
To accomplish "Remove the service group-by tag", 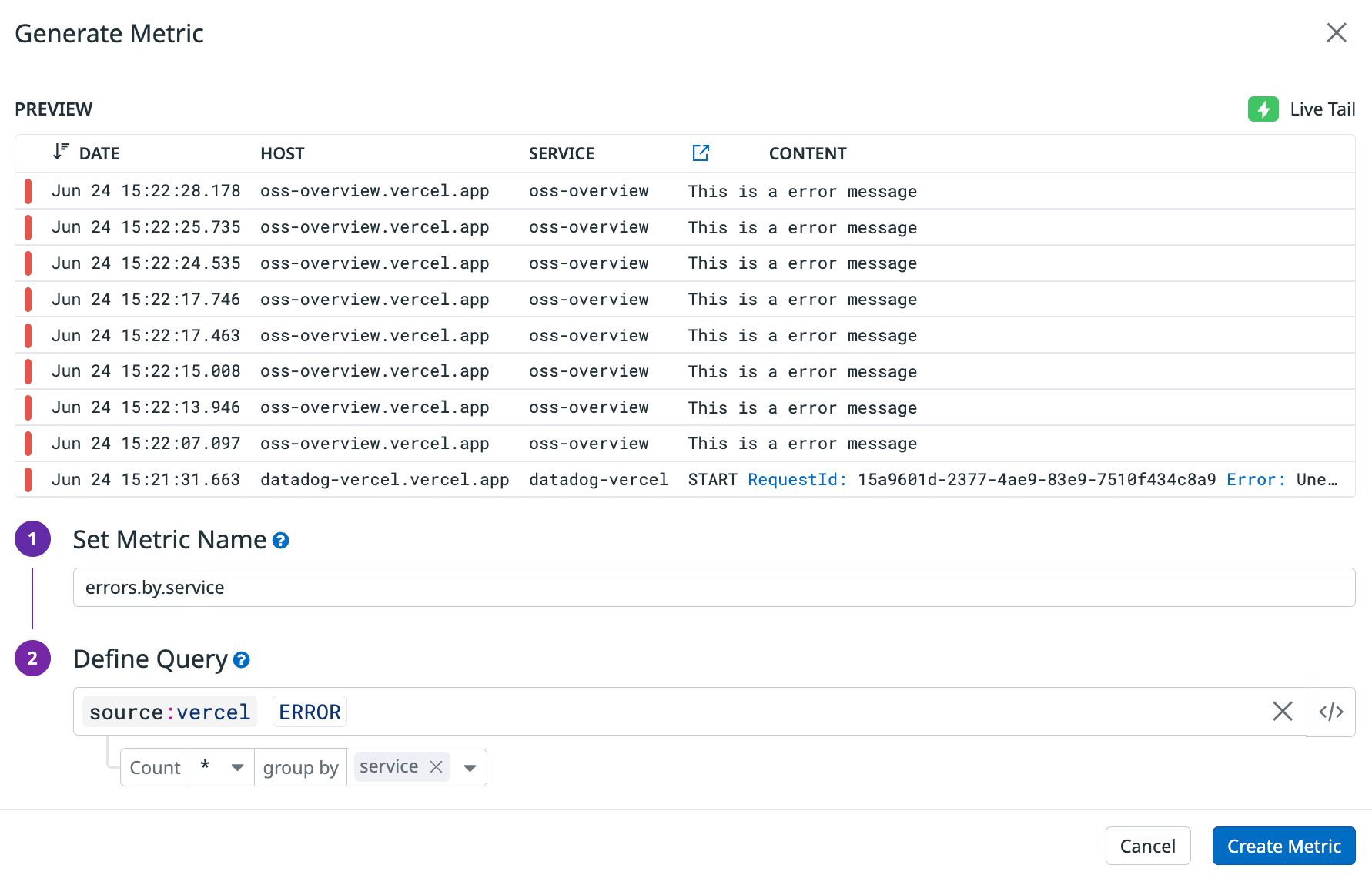I will 436,766.
